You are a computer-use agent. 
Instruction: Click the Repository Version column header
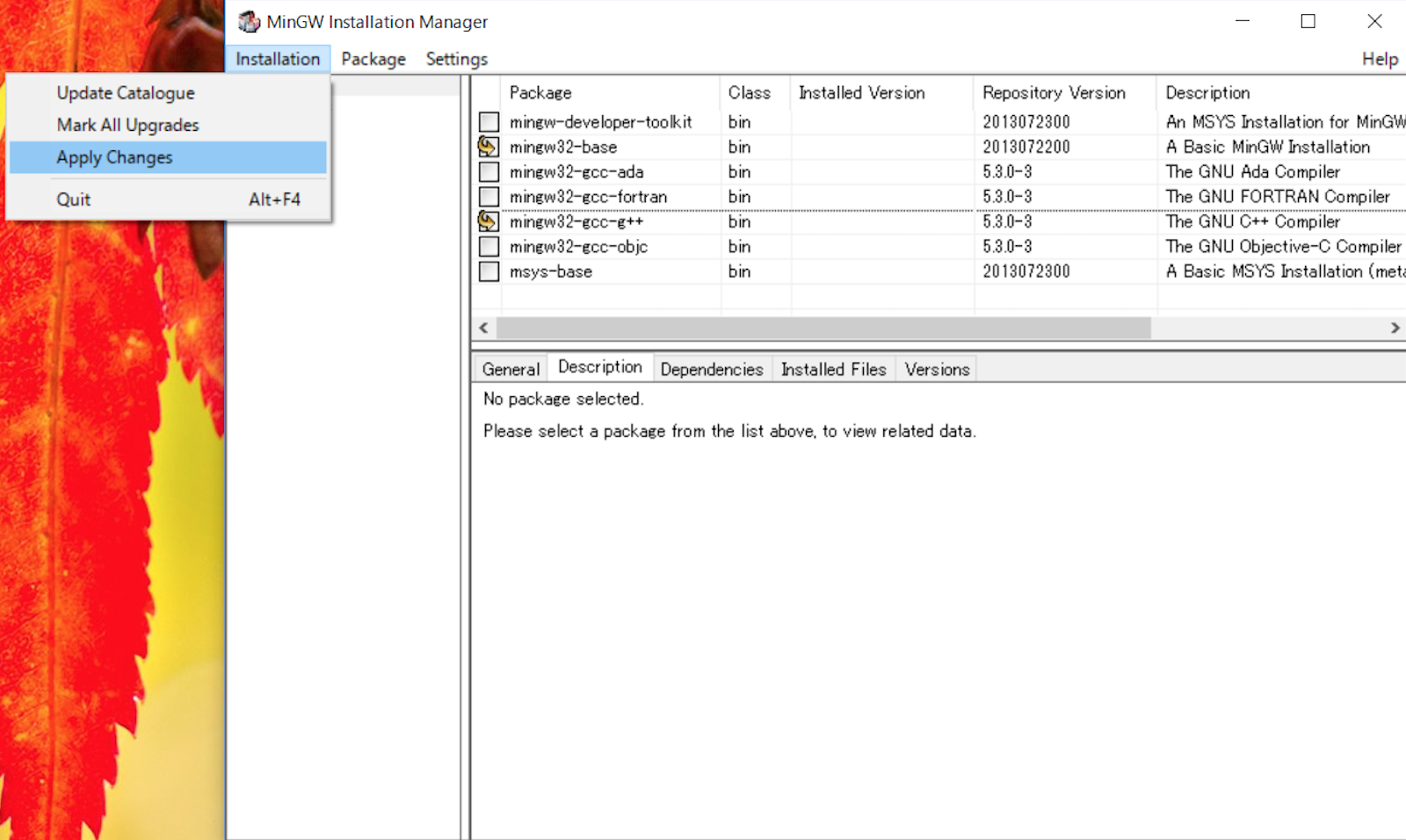(x=1065, y=93)
